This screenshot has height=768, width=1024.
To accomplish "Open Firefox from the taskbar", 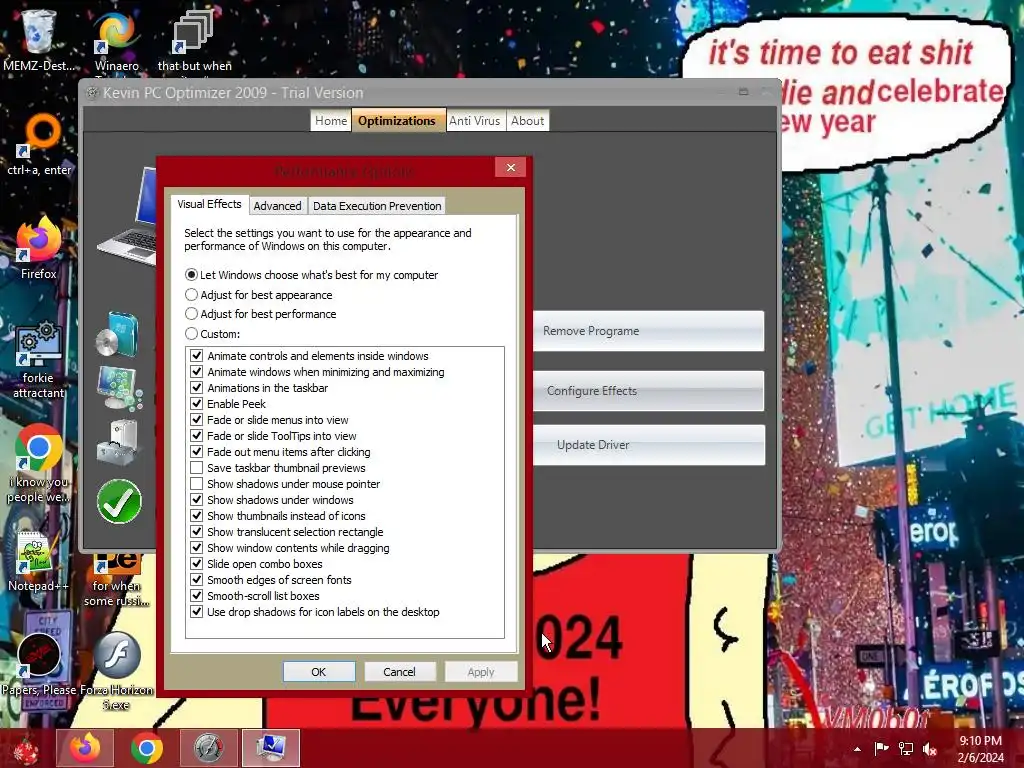I will (x=85, y=748).
